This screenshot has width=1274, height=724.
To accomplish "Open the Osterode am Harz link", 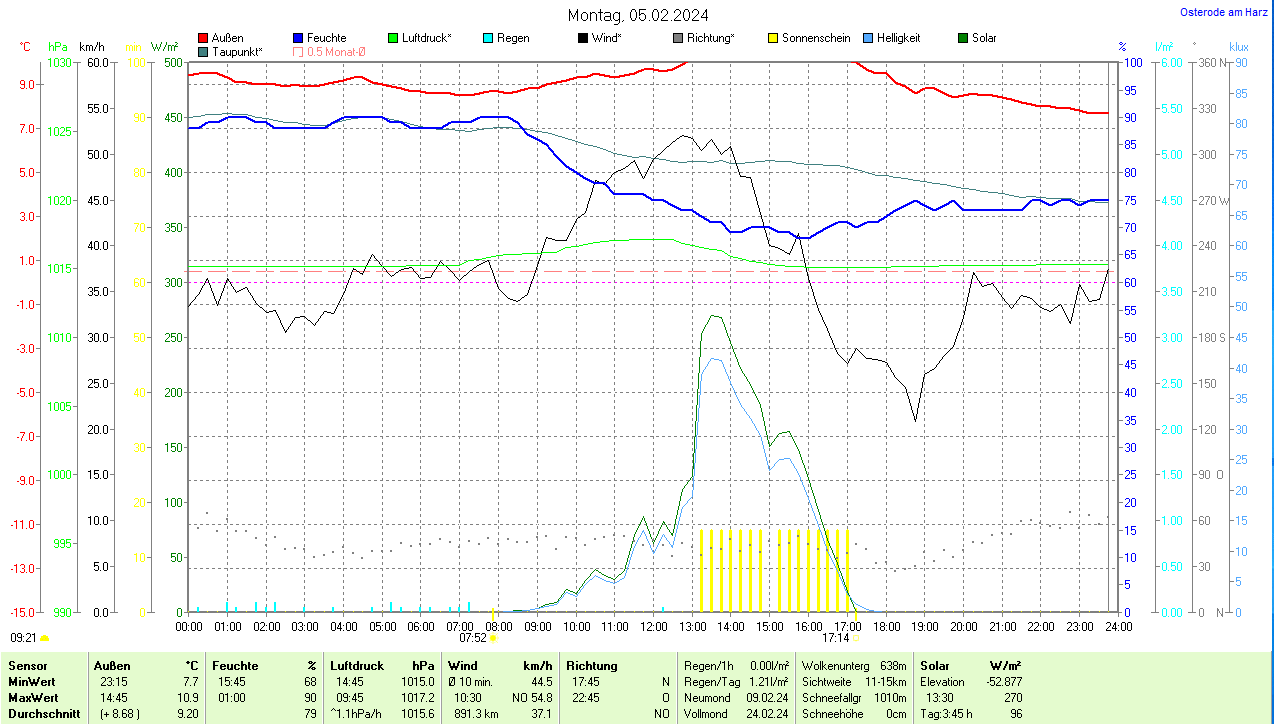I will pyautogui.click(x=1225, y=12).
